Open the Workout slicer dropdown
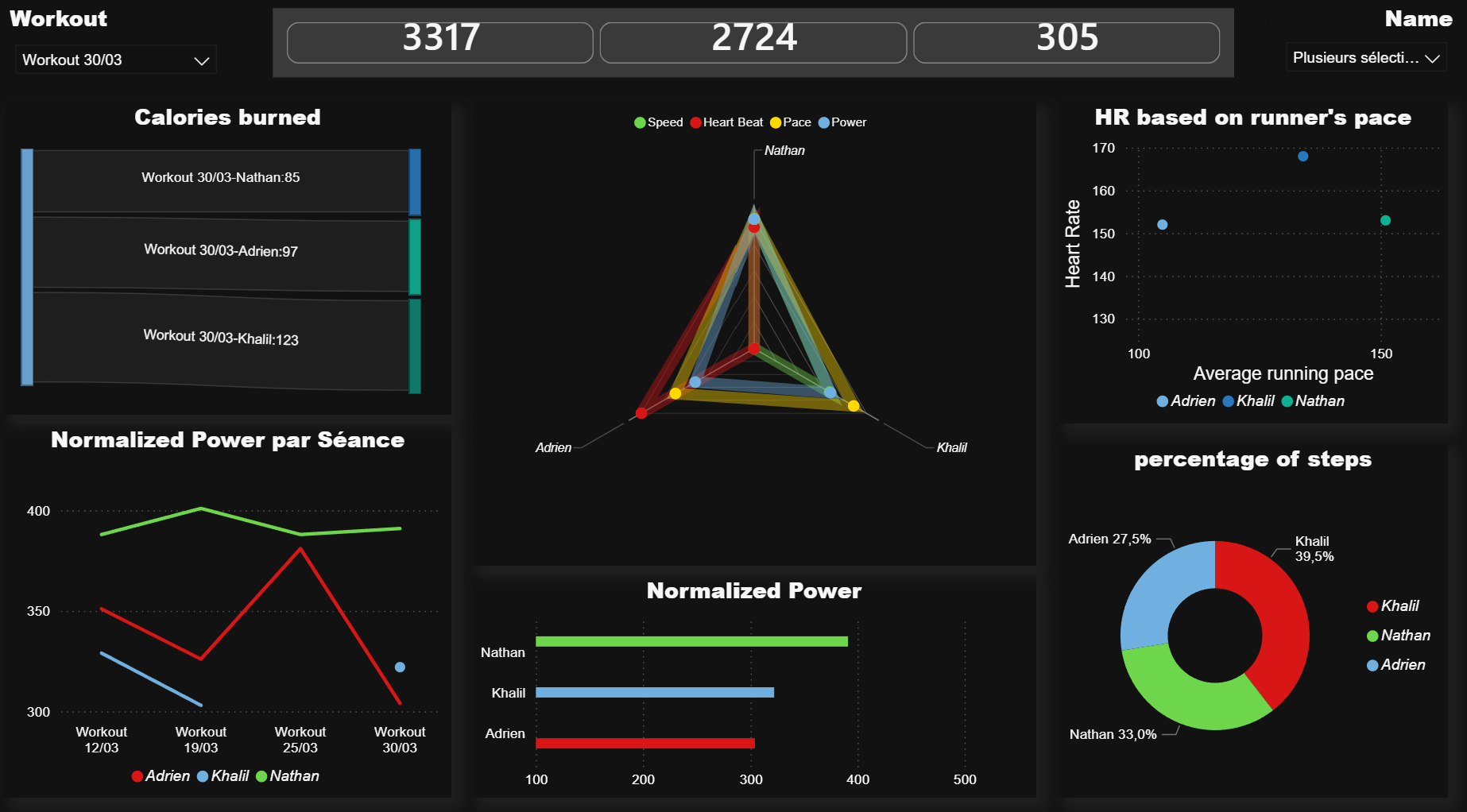Image resolution: width=1467 pixels, height=812 pixels. click(x=115, y=60)
